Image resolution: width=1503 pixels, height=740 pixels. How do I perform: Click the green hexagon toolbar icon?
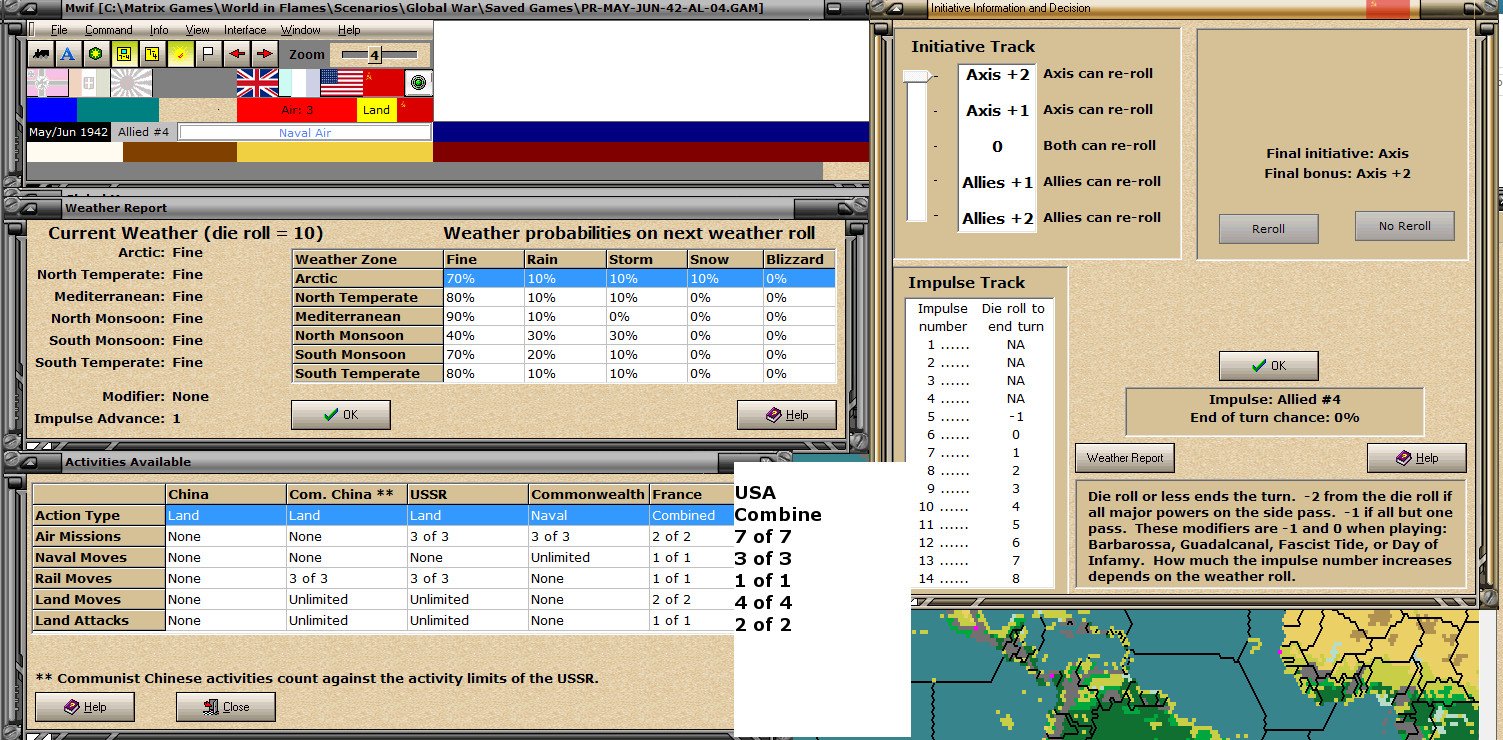click(x=95, y=54)
